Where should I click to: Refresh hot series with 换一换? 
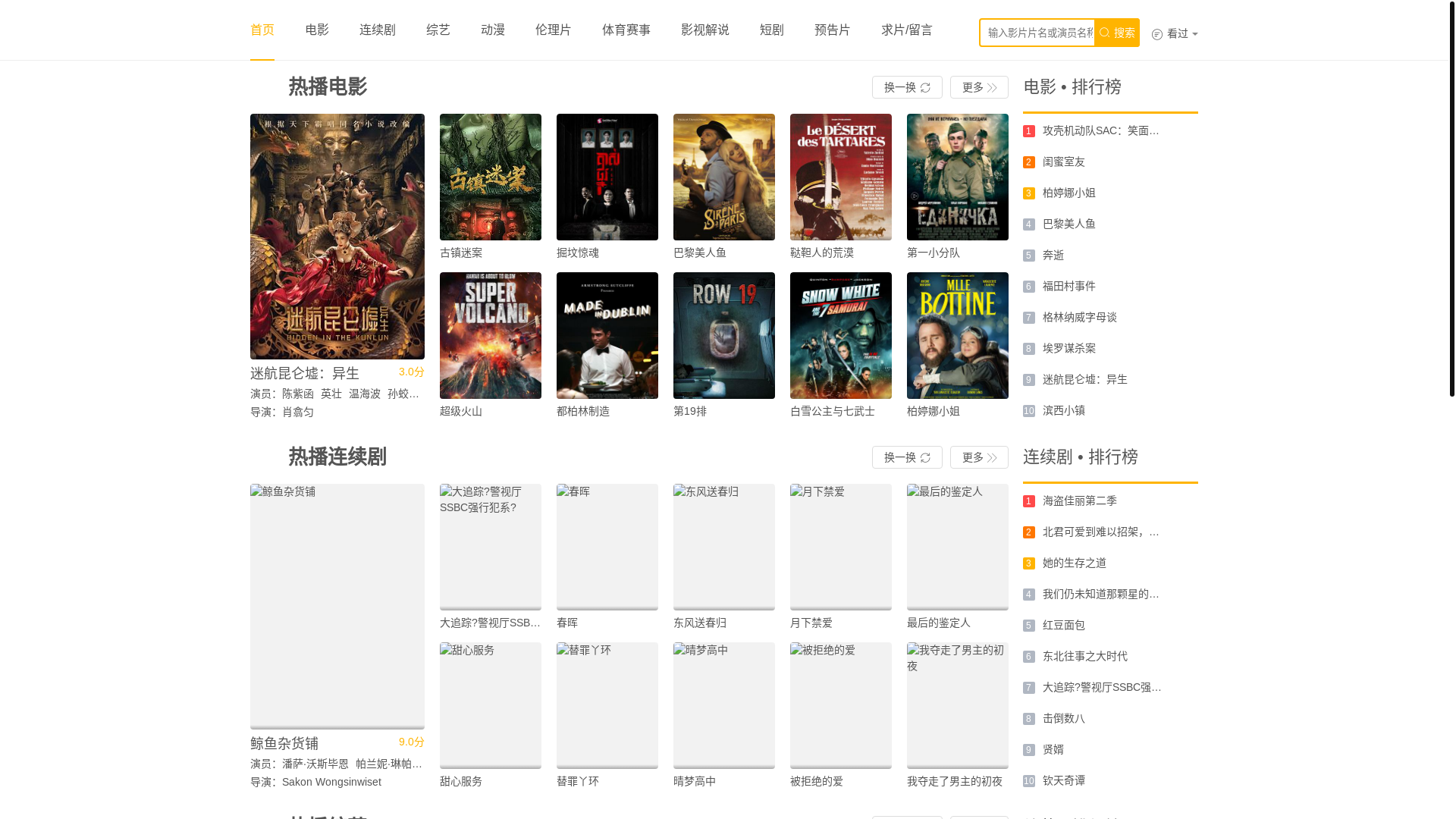[907, 457]
